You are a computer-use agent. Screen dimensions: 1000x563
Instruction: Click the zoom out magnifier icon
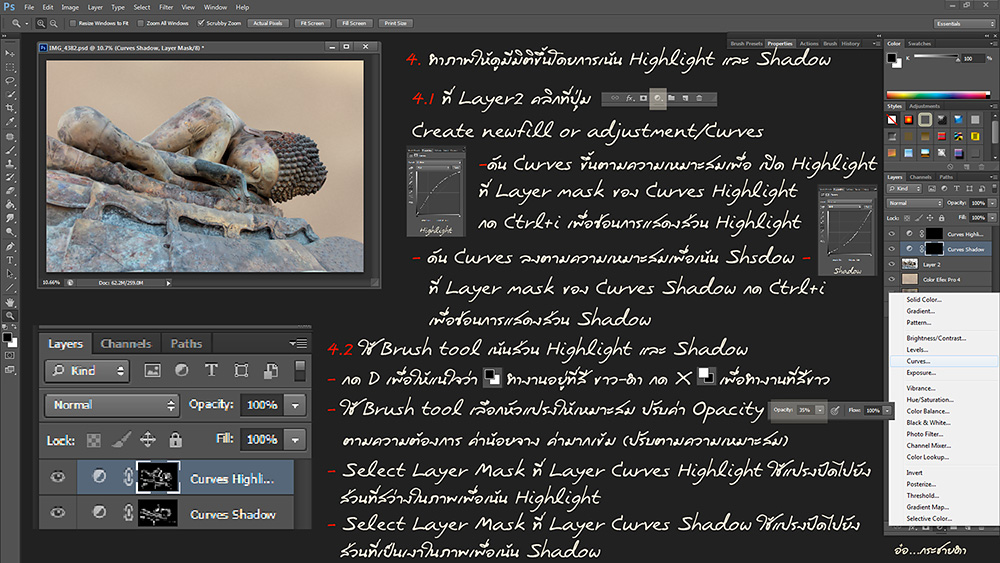[x=52, y=23]
